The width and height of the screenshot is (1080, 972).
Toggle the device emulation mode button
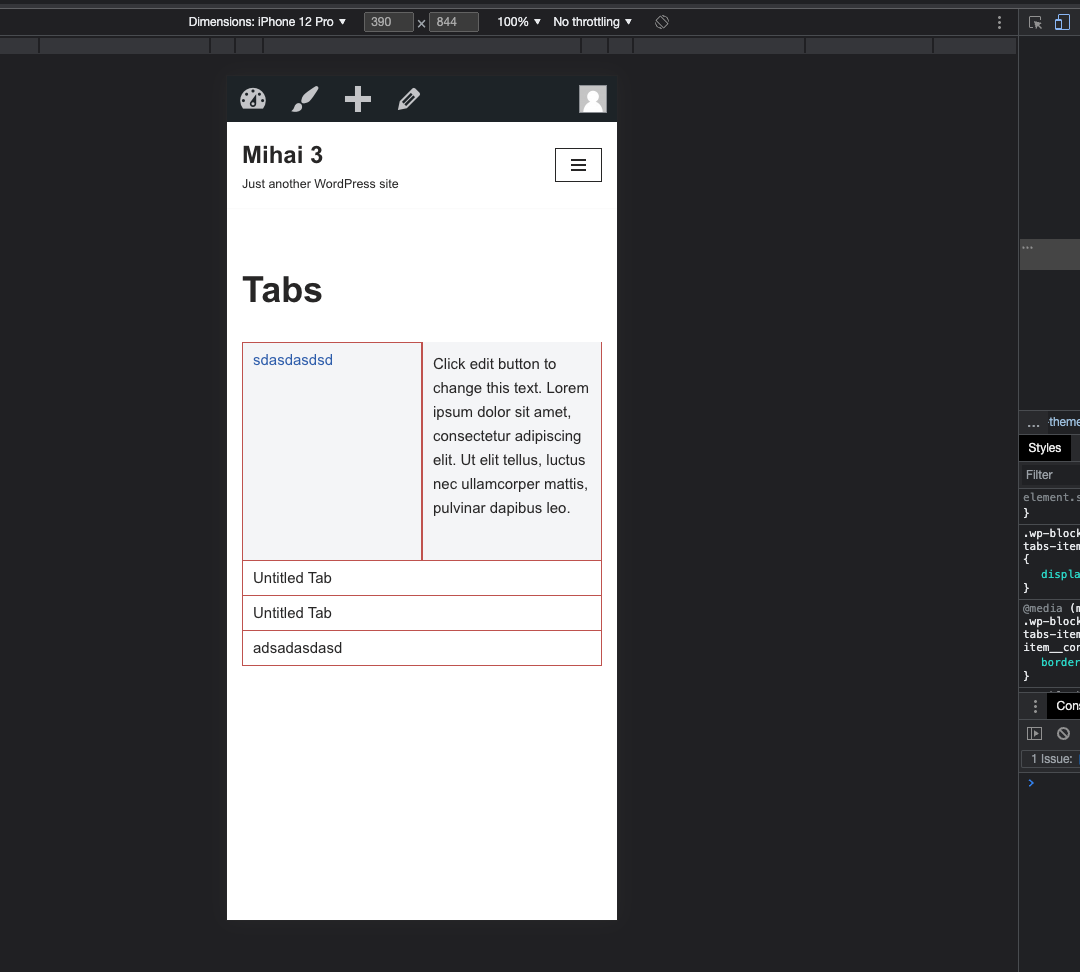click(x=1062, y=21)
